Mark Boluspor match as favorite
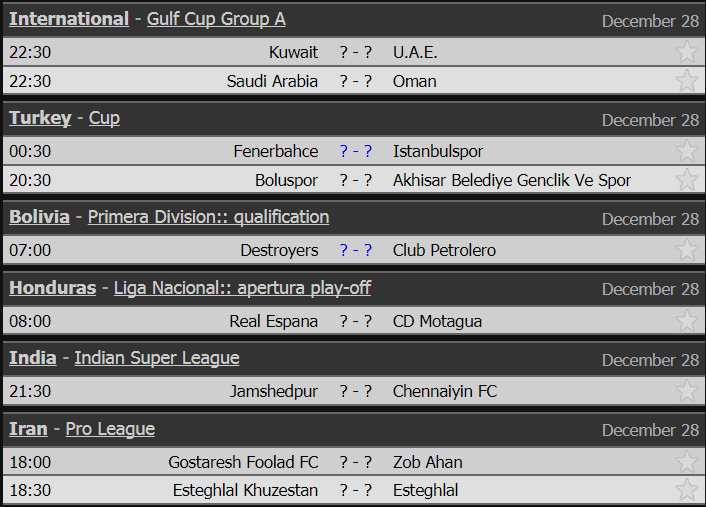Screen dimensions: 706x507 (x=687, y=180)
